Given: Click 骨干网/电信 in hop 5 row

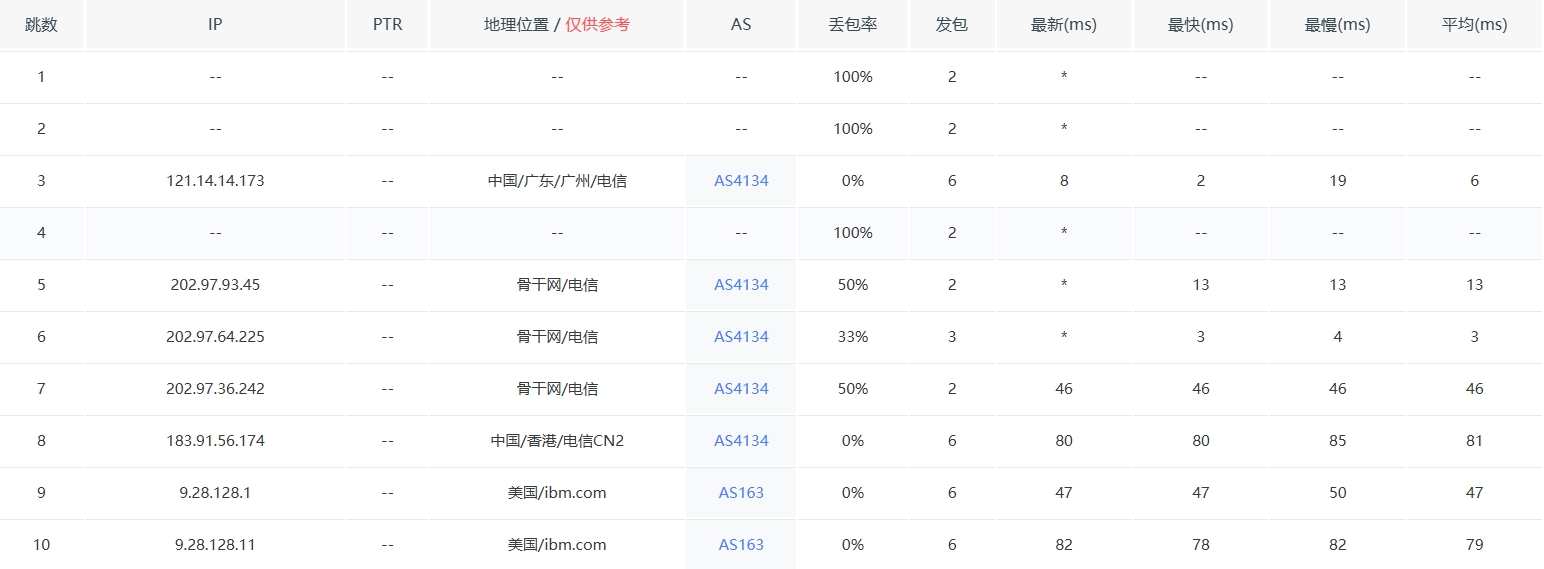Looking at the screenshot, I should click(x=557, y=285).
